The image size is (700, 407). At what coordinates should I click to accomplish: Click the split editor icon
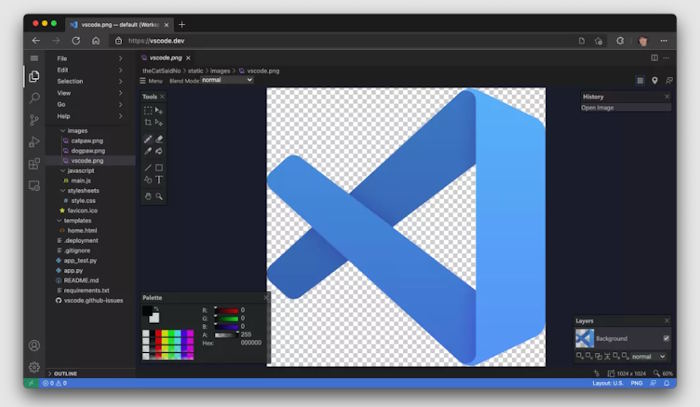pos(654,58)
